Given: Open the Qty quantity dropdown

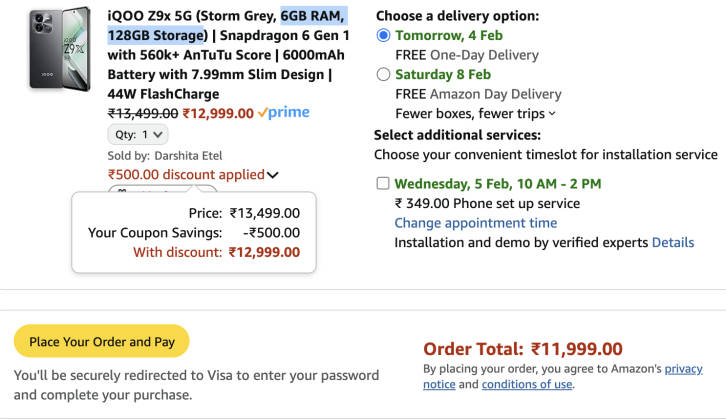Looking at the screenshot, I should [138, 134].
